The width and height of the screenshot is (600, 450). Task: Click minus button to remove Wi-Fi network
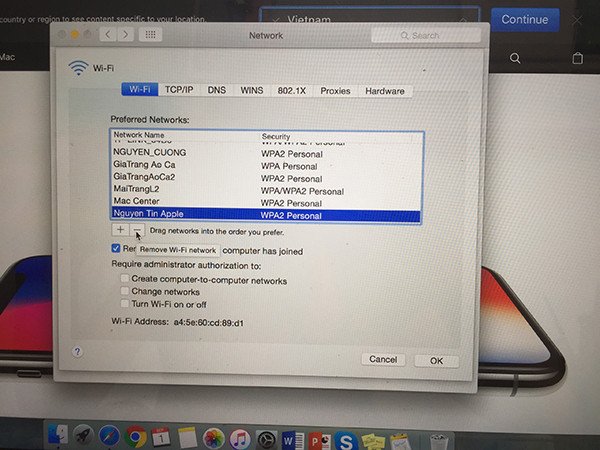click(137, 230)
